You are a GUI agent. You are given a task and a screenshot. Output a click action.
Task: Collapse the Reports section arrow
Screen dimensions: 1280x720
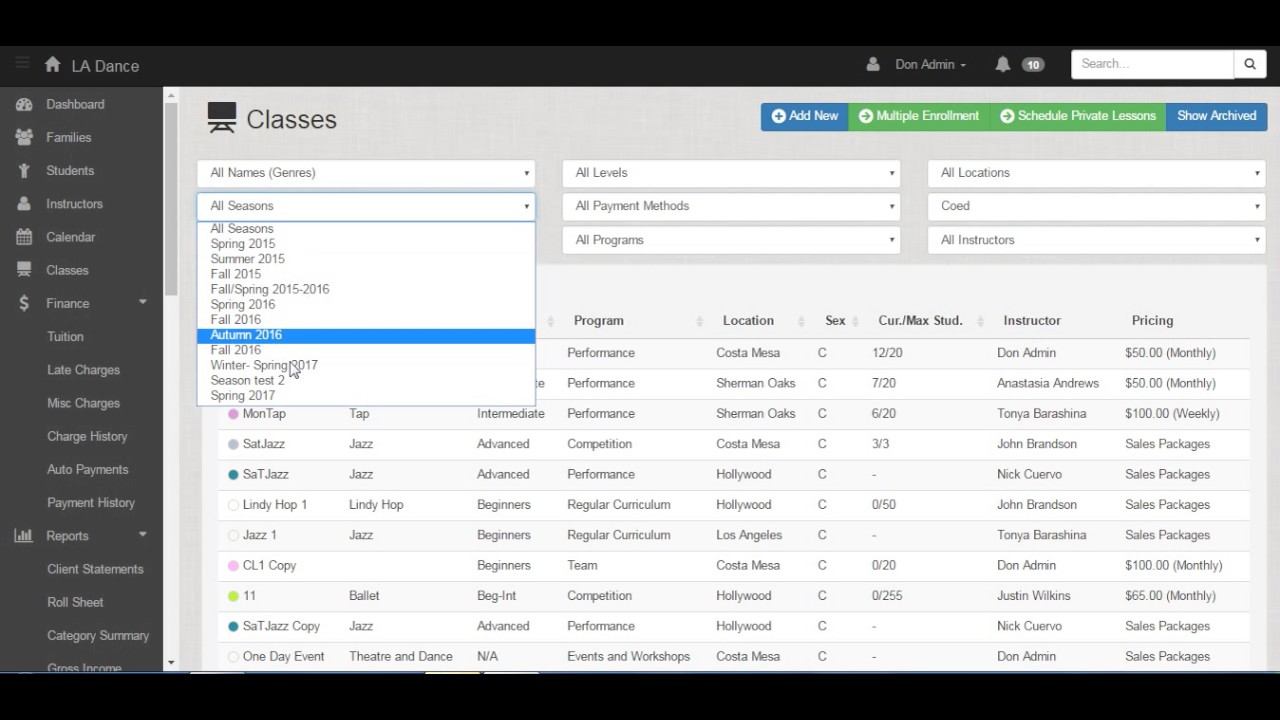(x=143, y=535)
